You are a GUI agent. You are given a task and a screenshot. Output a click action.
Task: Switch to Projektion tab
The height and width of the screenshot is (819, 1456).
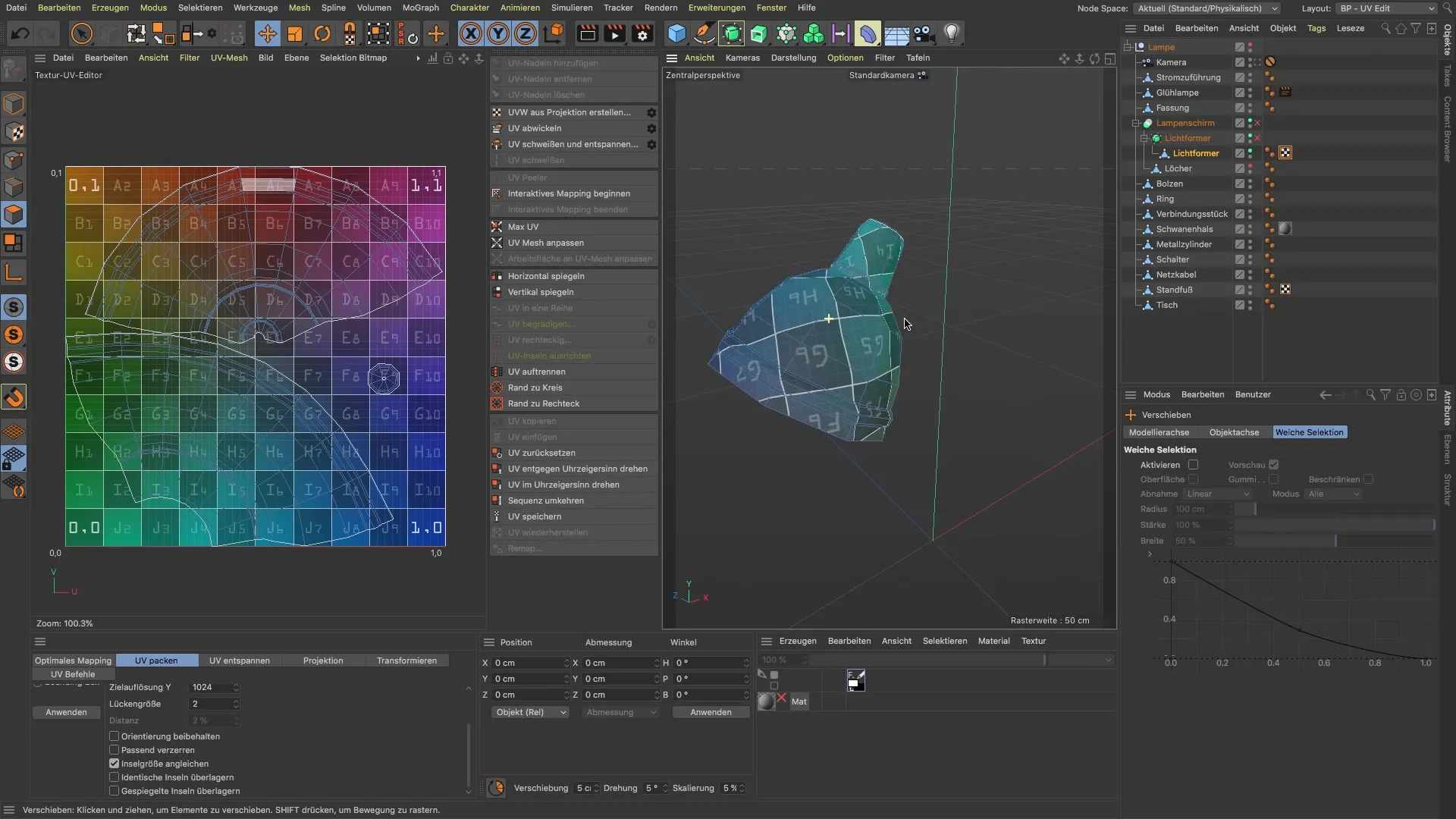[323, 661]
